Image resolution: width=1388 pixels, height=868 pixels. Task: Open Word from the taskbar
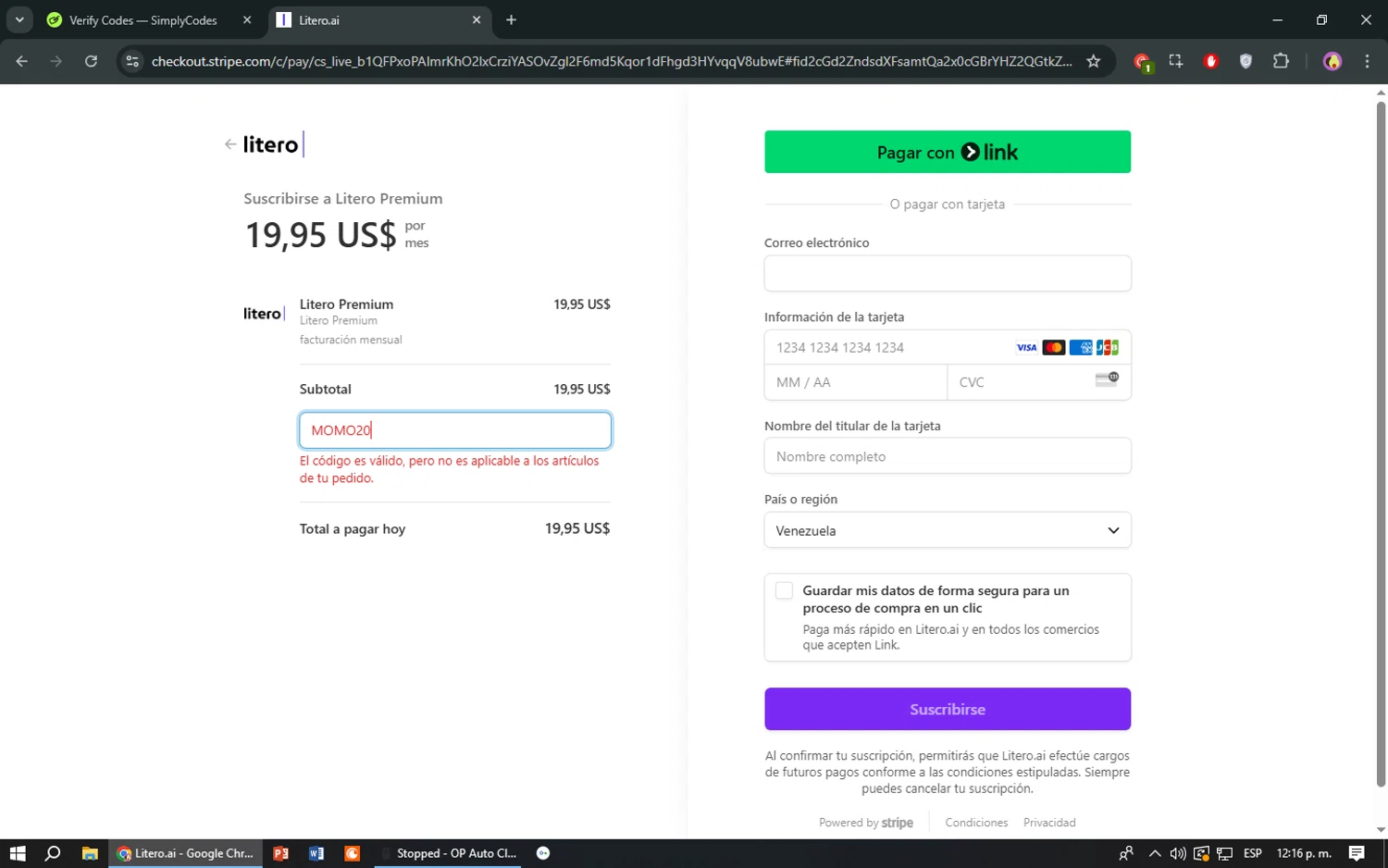tap(316, 853)
